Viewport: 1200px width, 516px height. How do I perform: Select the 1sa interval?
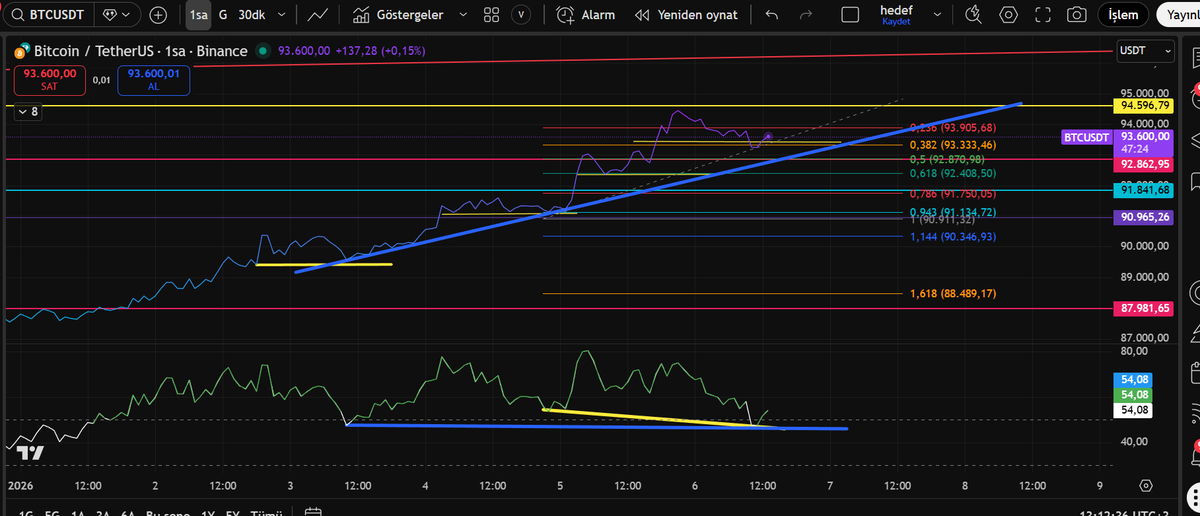tap(198, 15)
